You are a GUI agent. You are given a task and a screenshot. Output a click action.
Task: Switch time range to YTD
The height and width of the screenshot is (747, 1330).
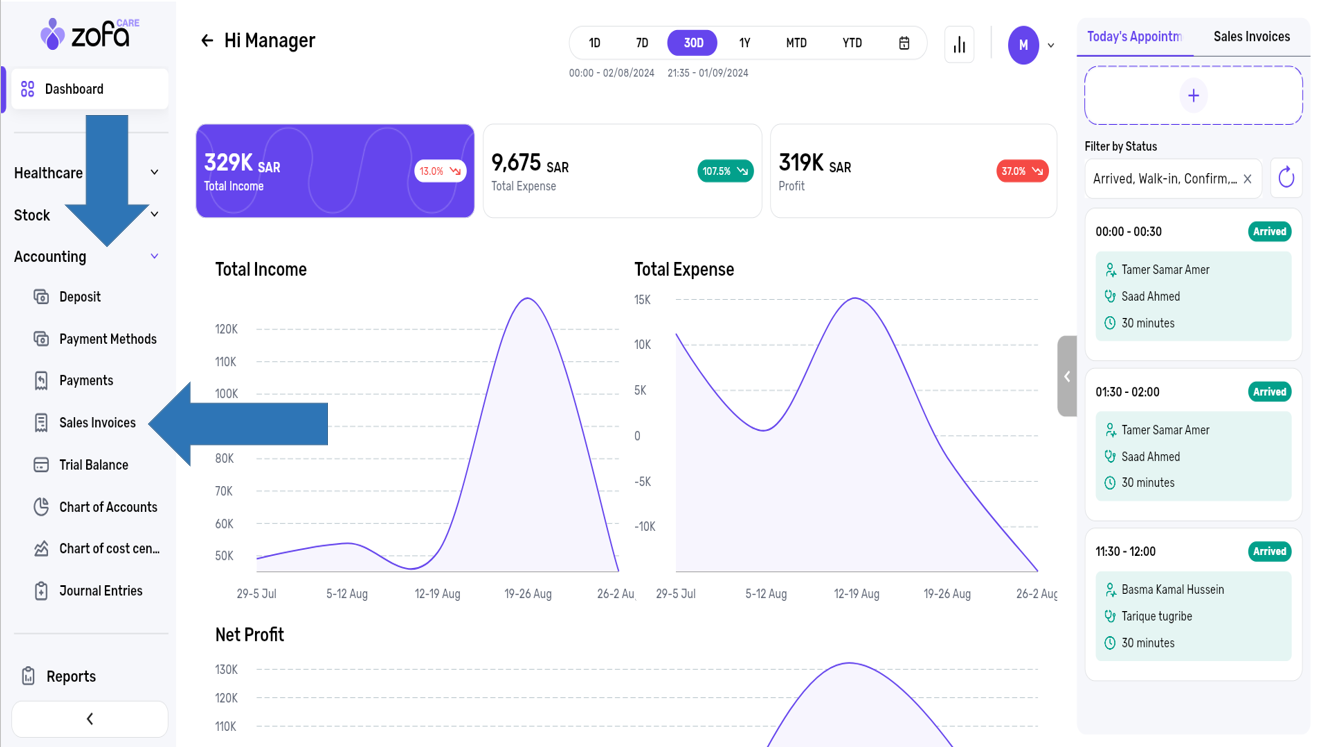pos(852,43)
